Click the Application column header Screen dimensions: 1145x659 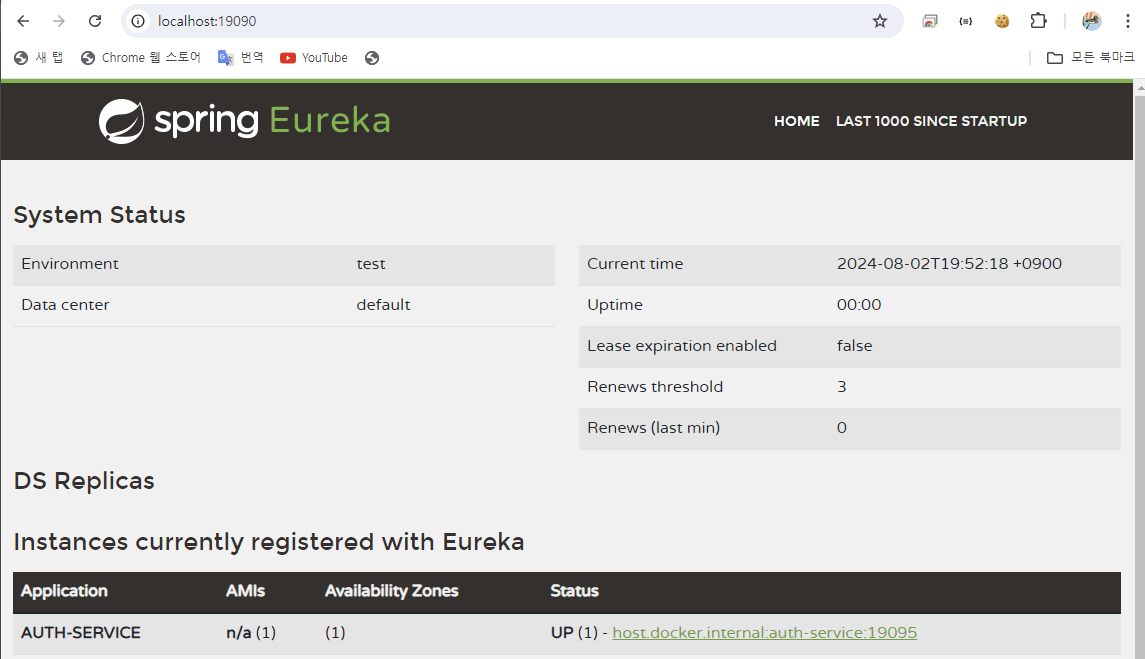coord(64,591)
